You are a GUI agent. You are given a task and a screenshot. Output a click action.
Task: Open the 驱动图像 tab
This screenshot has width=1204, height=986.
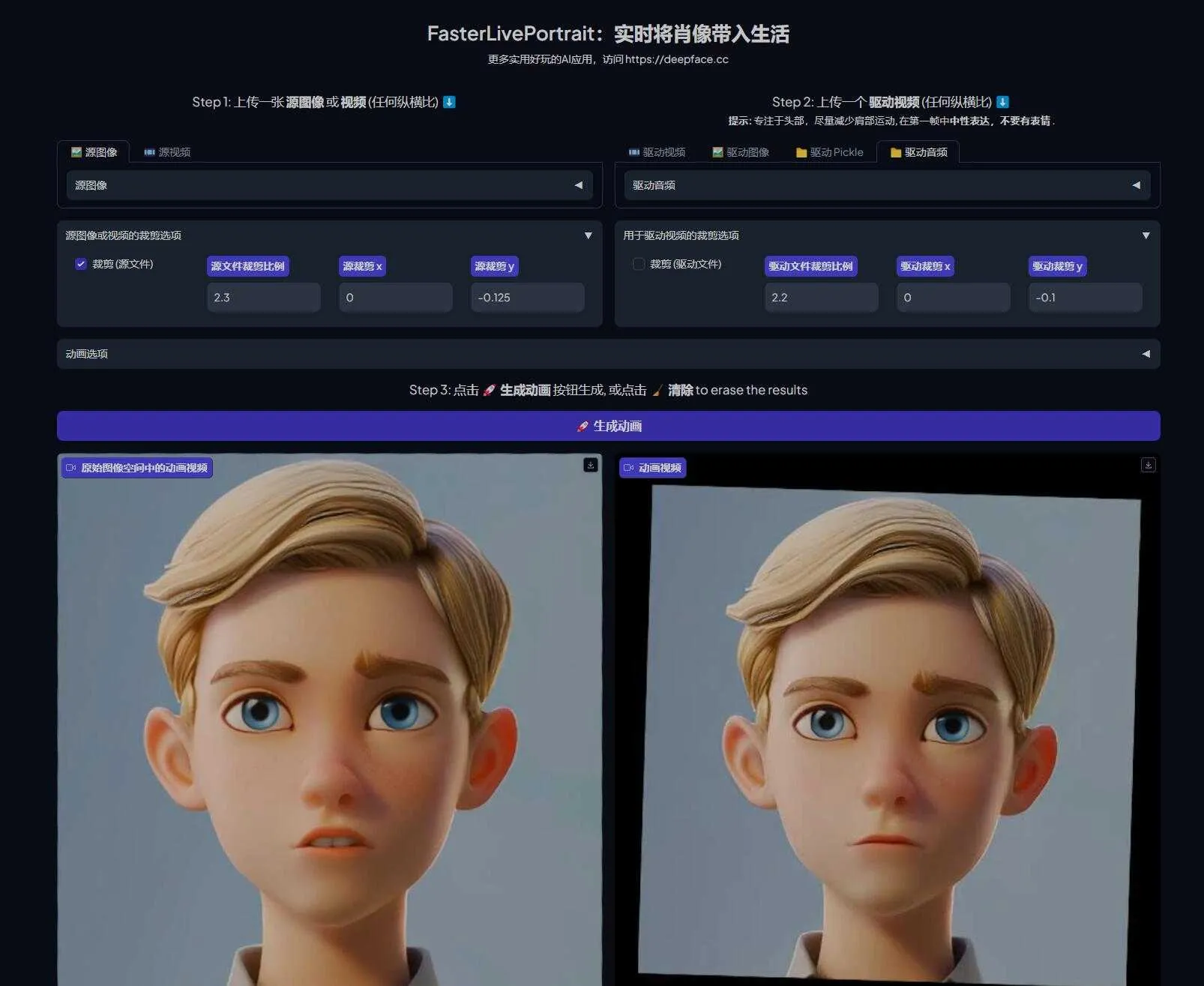point(741,152)
